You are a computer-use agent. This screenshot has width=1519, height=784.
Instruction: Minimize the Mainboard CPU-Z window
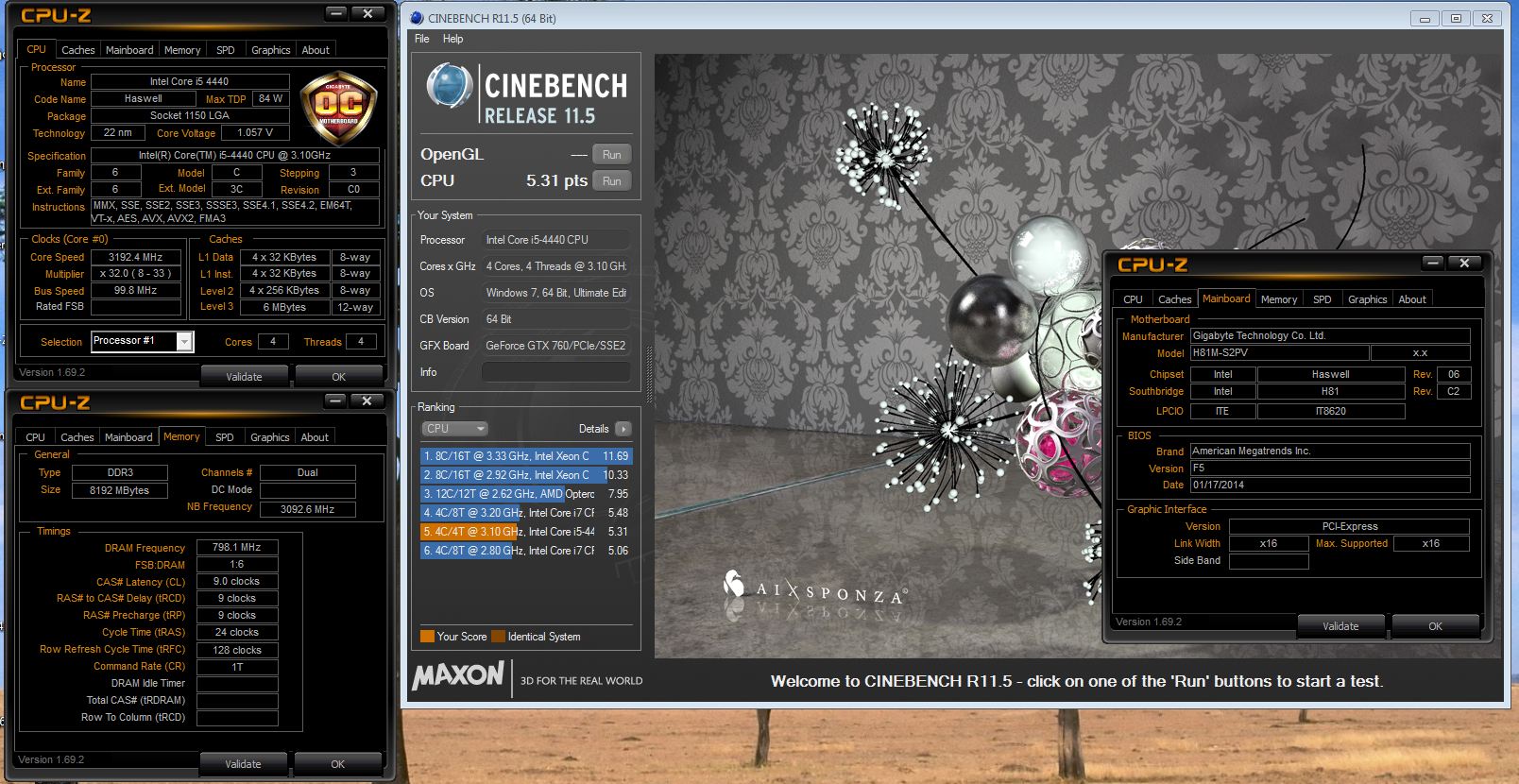(x=1433, y=263)
